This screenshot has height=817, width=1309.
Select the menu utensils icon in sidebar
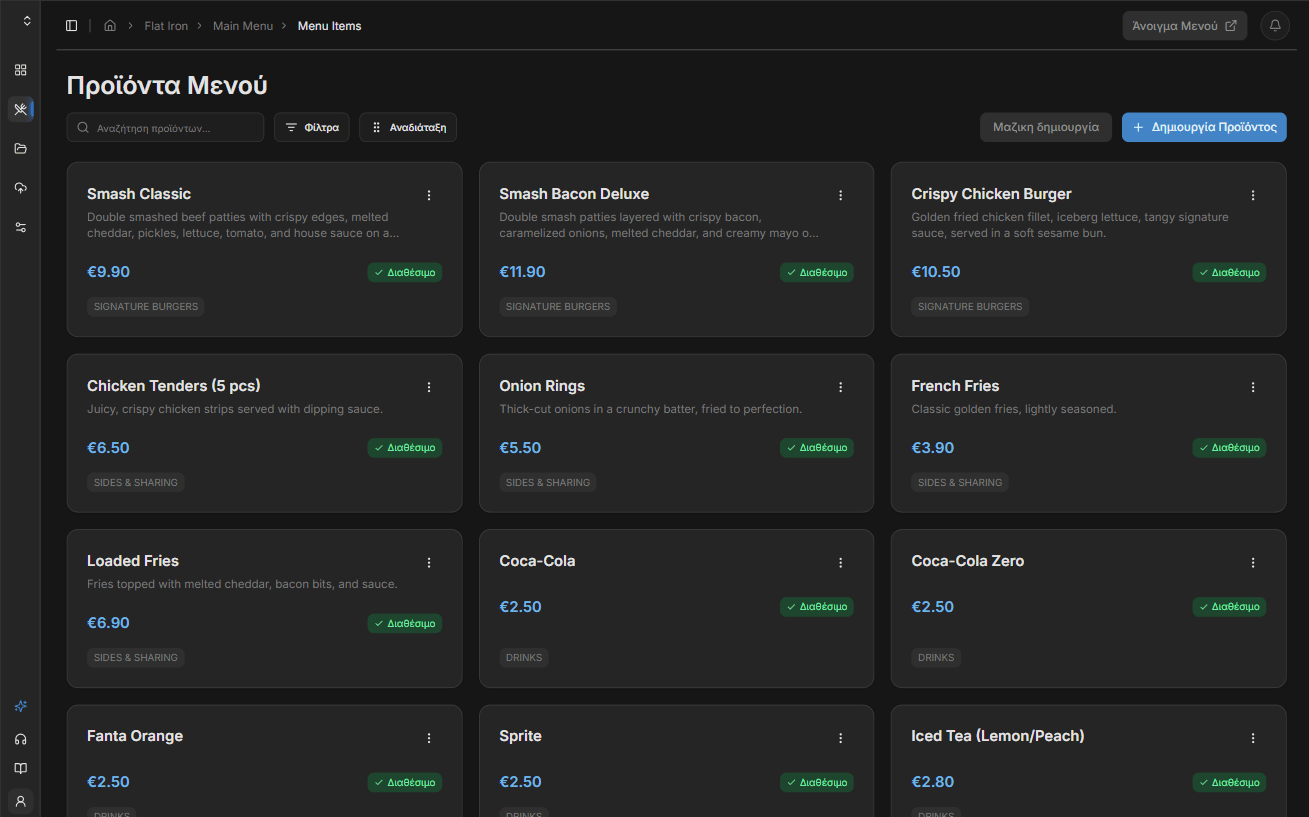pyautogui.click(x=20, y=109)
